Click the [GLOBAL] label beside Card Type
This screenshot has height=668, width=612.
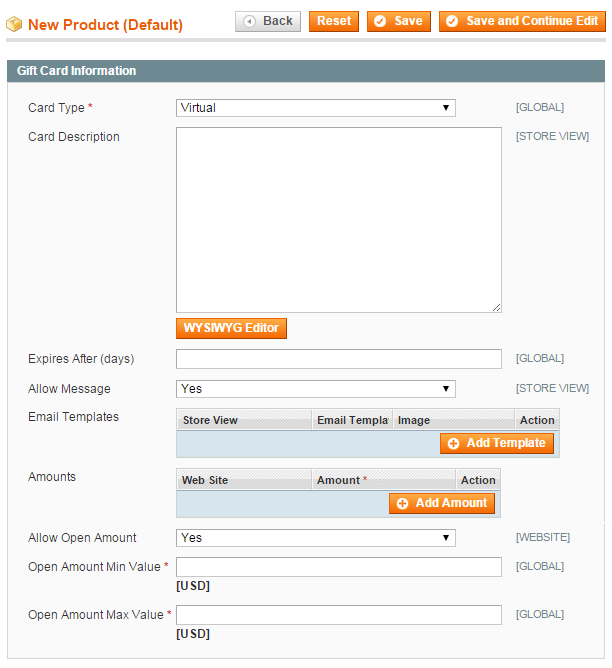point(540,107)
